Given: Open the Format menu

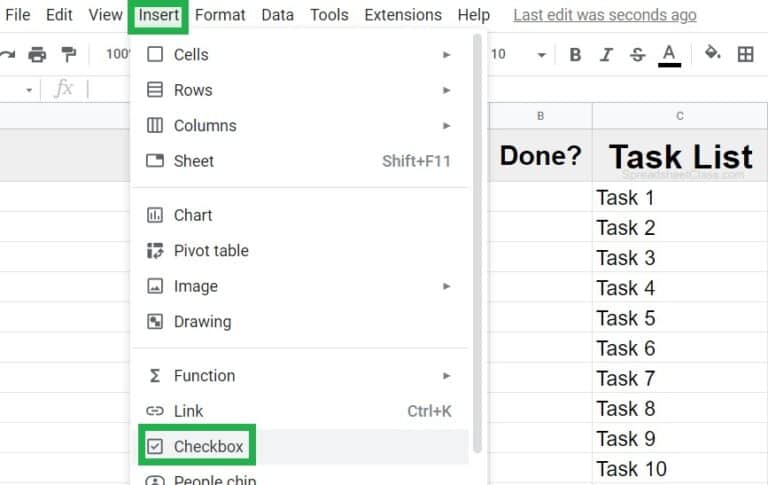Looking at the screenshot, I should click(220, 15).
